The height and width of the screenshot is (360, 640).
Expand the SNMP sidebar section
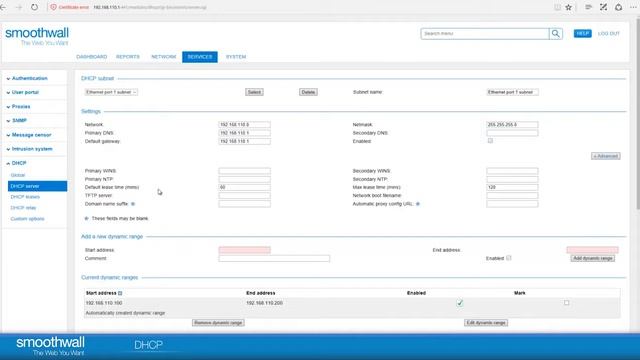pos(19,121)
